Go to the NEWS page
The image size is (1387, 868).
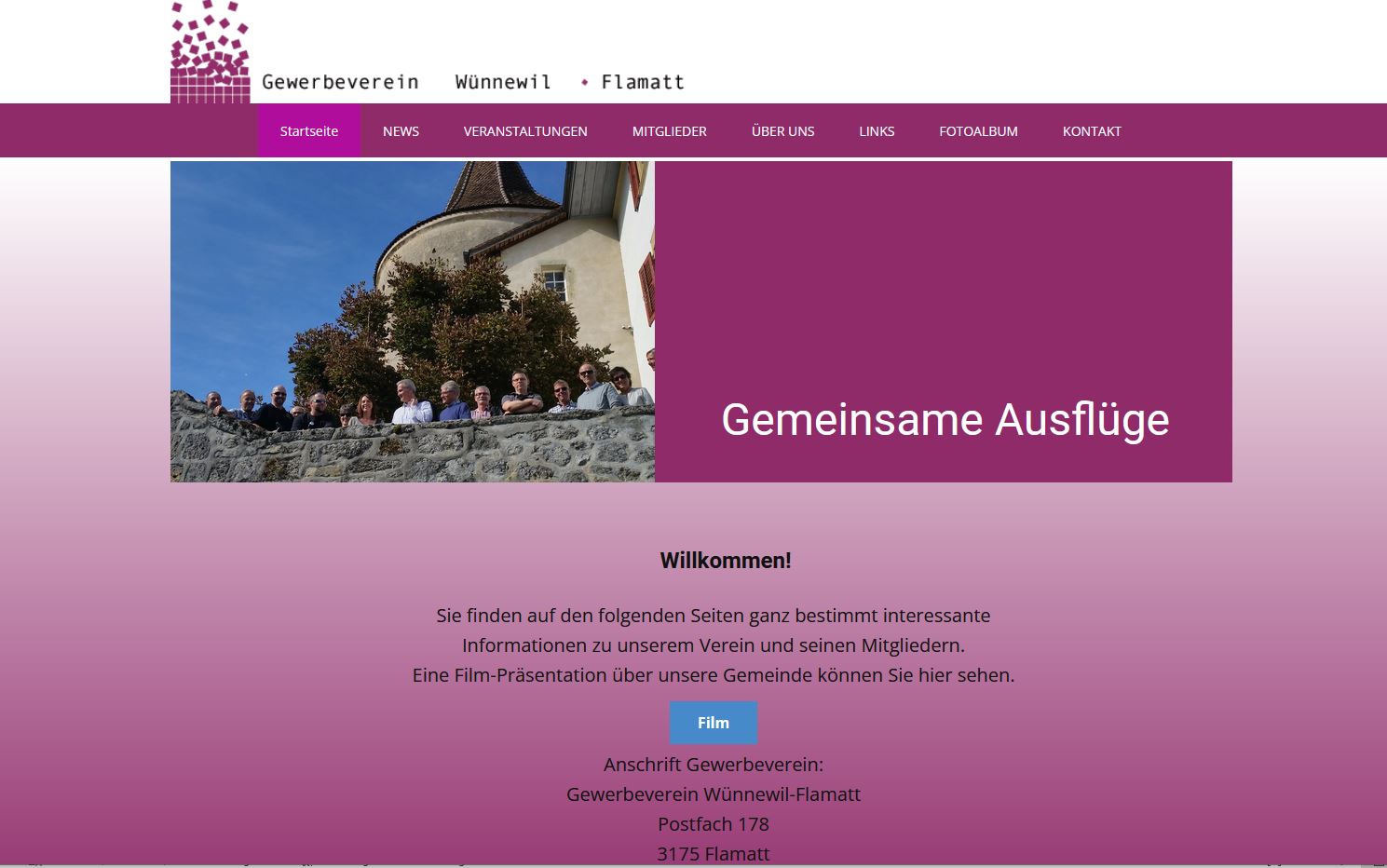point(401,130)
